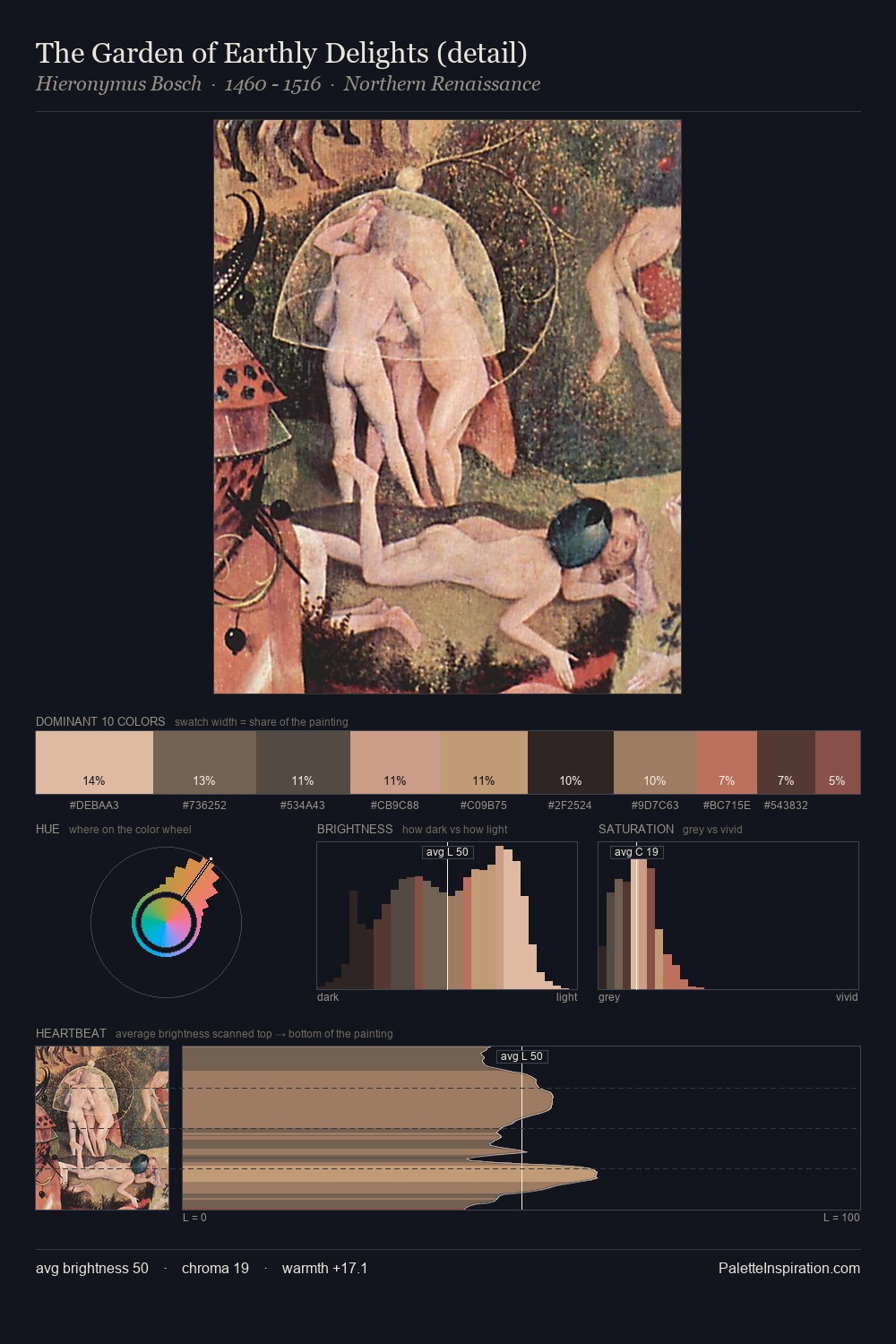Click the '#C09B75' hex code label

click(x=483, y=805)
